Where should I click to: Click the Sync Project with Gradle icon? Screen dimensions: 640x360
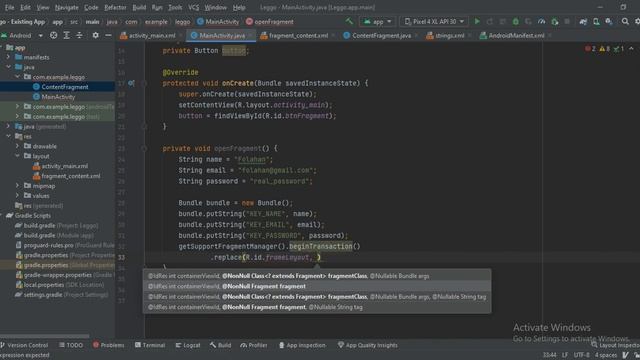tap(583, 21)
